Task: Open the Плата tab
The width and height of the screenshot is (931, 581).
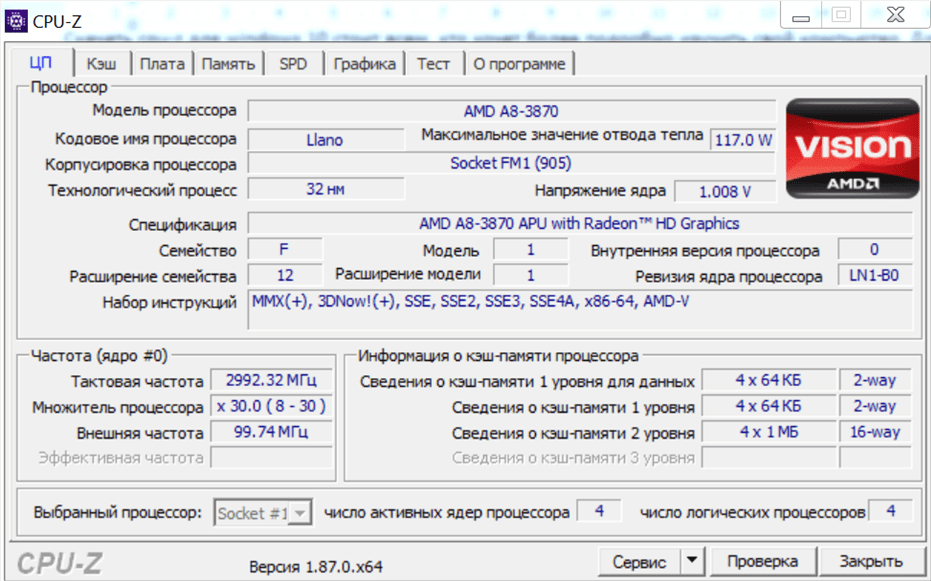Action: [161, 64]
